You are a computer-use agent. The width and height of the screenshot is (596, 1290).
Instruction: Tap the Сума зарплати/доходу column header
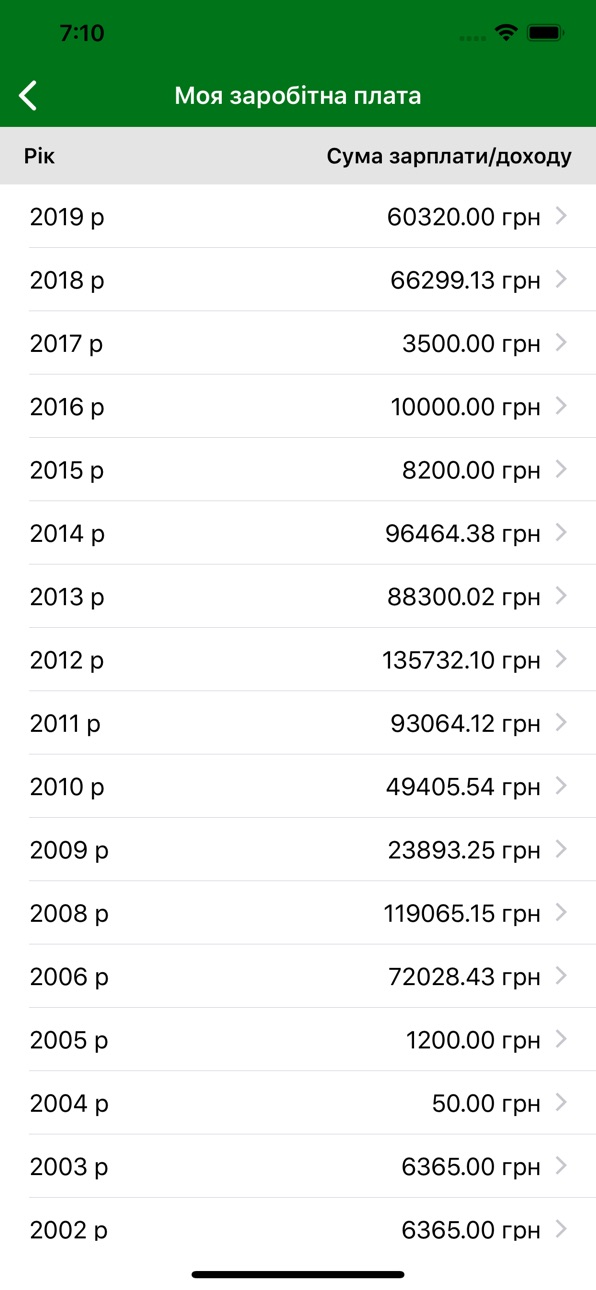(x=449, y=156)
